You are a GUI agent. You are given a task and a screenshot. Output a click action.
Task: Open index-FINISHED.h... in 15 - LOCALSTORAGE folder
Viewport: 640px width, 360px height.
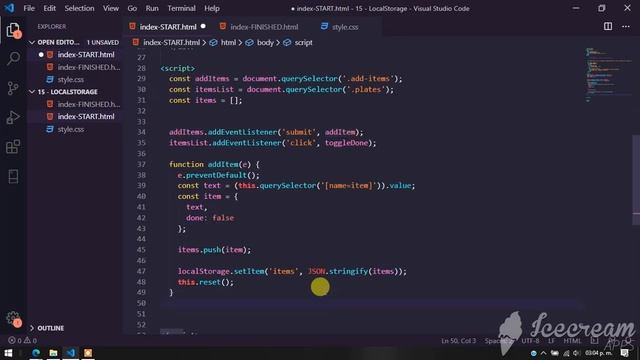75,104
